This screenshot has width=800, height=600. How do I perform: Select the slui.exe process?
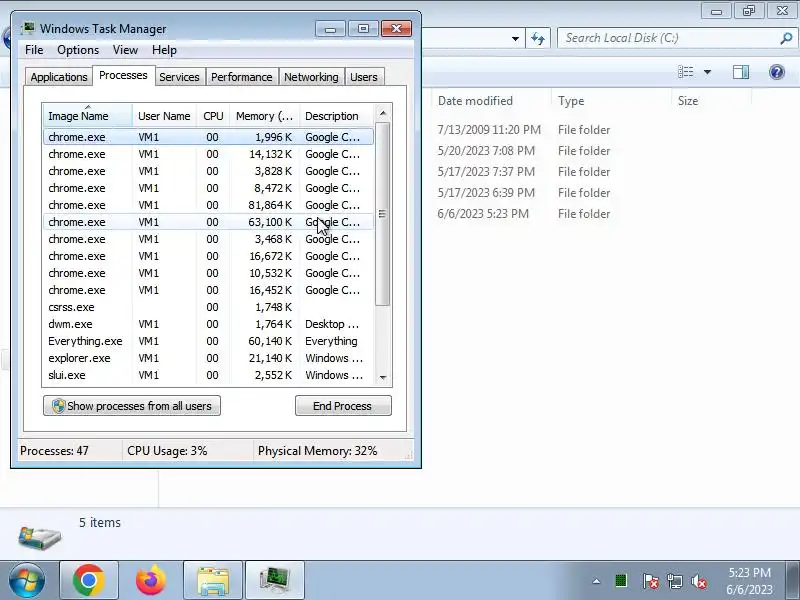click(x=208, y=374)
